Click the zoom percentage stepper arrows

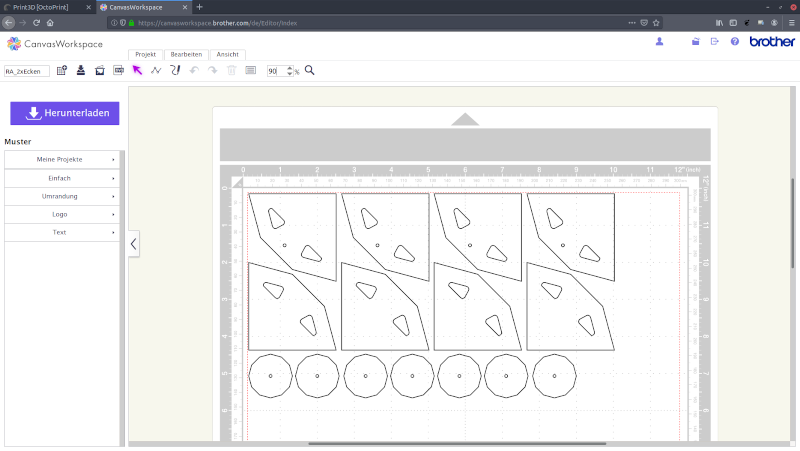(289, 71)
